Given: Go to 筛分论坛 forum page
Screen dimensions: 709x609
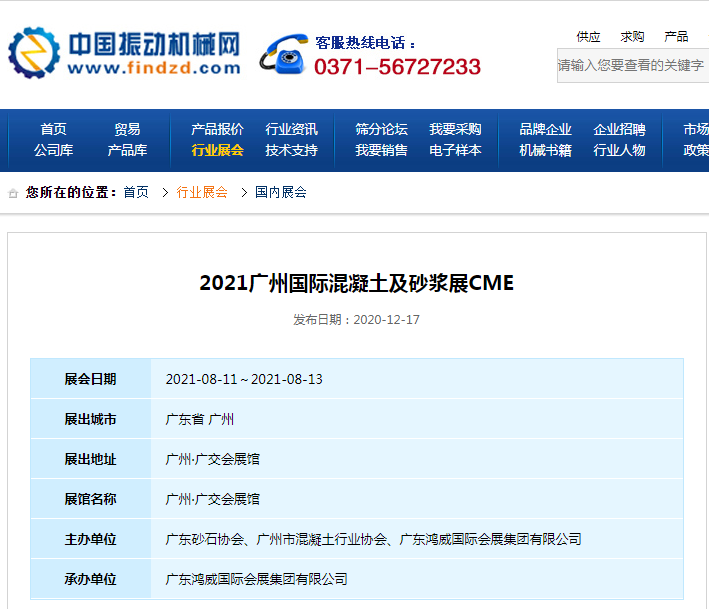Looking at the screenshot, I should point(381,129).
